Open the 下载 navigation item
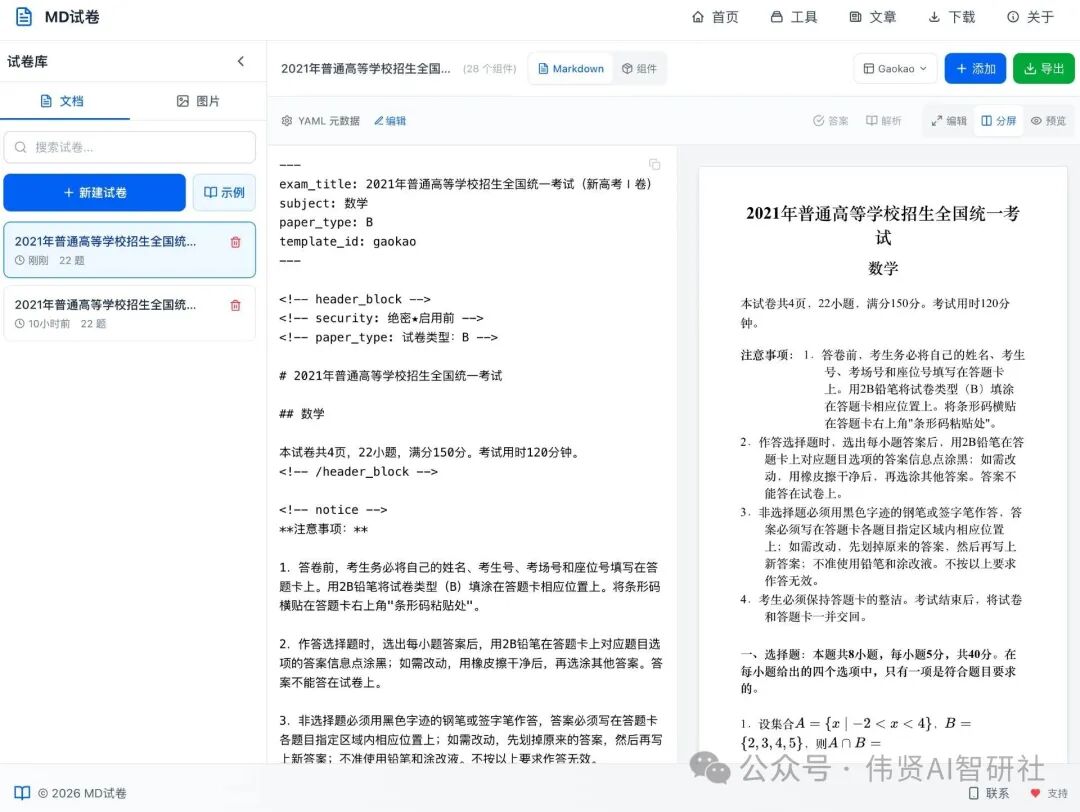Viewport: 1080px width, 812px height. (952, 17)
